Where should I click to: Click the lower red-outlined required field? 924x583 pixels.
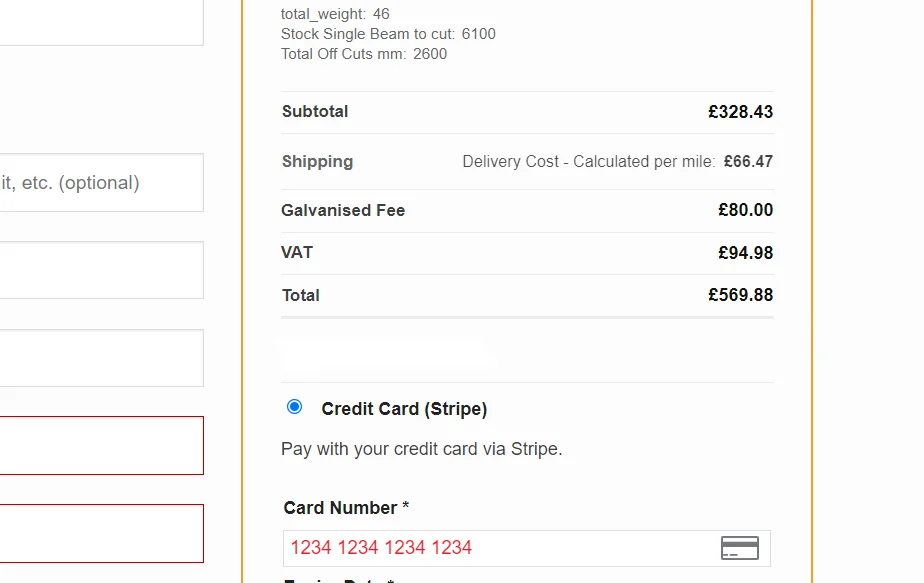pyautogui.click(x=100, y=534)
